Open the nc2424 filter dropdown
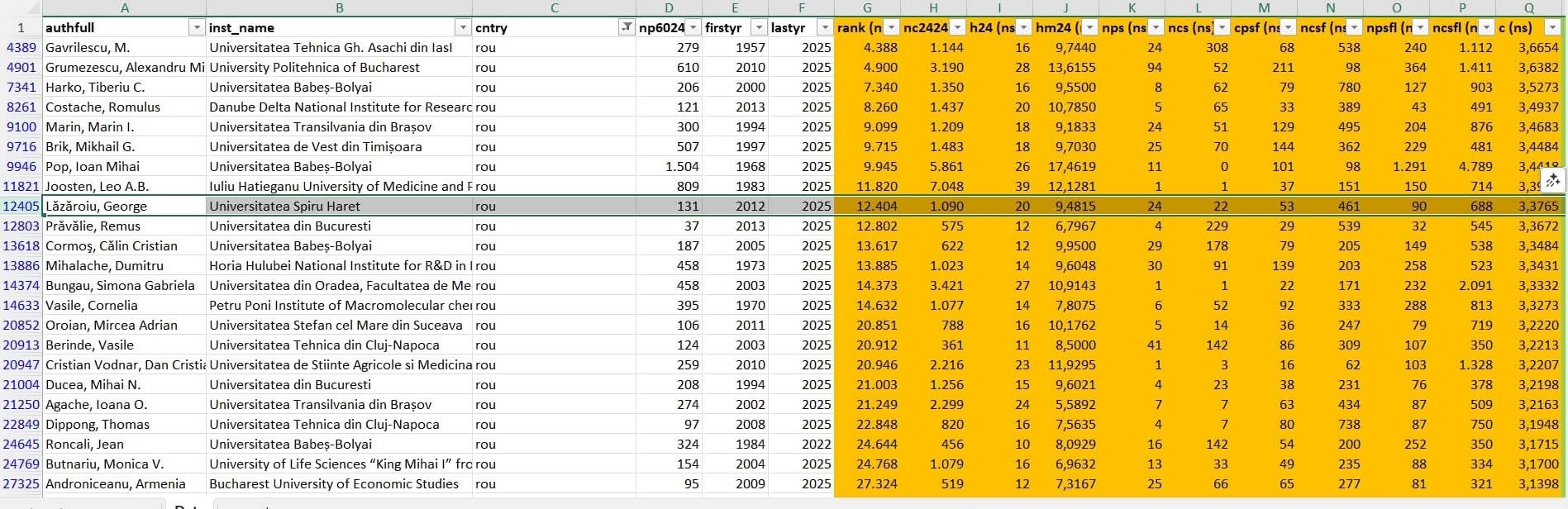The image size is (1568, 509). (x=957, y=28)
